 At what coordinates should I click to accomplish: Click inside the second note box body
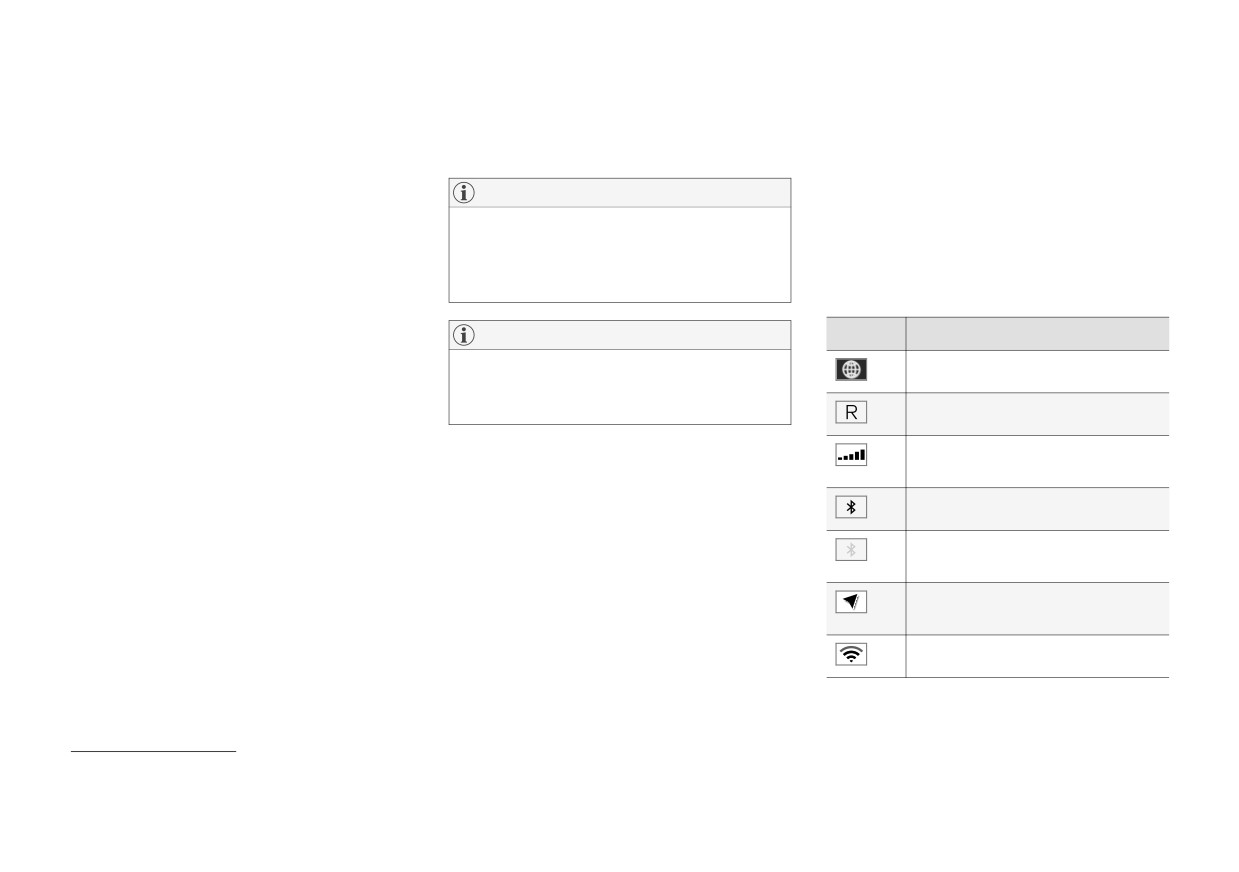[x=620, y=387]
